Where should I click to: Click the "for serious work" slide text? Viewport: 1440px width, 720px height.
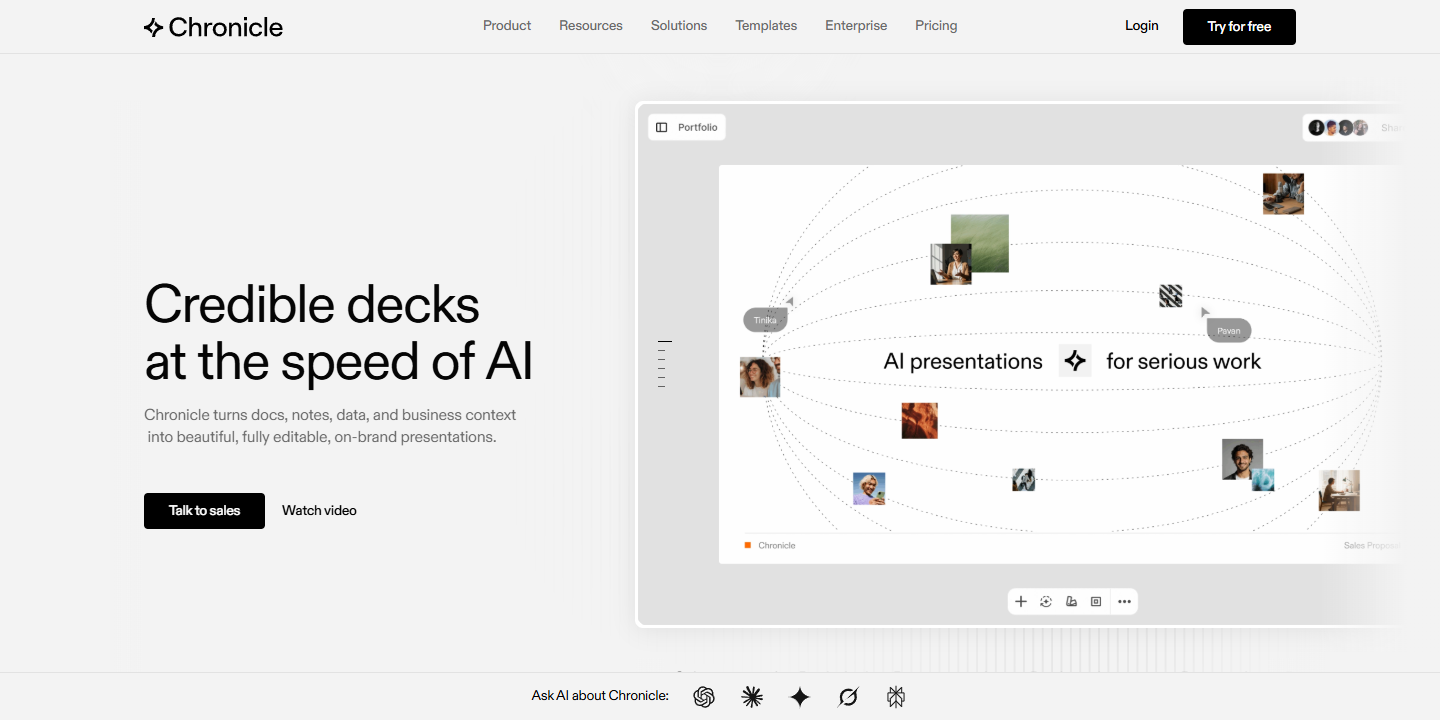(1184, 362)
